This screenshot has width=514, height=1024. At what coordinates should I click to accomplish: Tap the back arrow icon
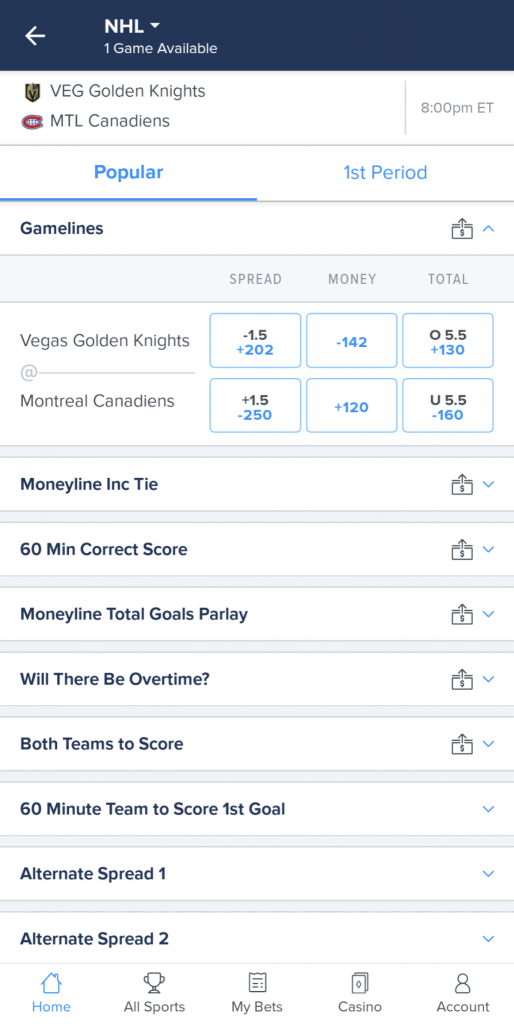click(x=35, y=35)
